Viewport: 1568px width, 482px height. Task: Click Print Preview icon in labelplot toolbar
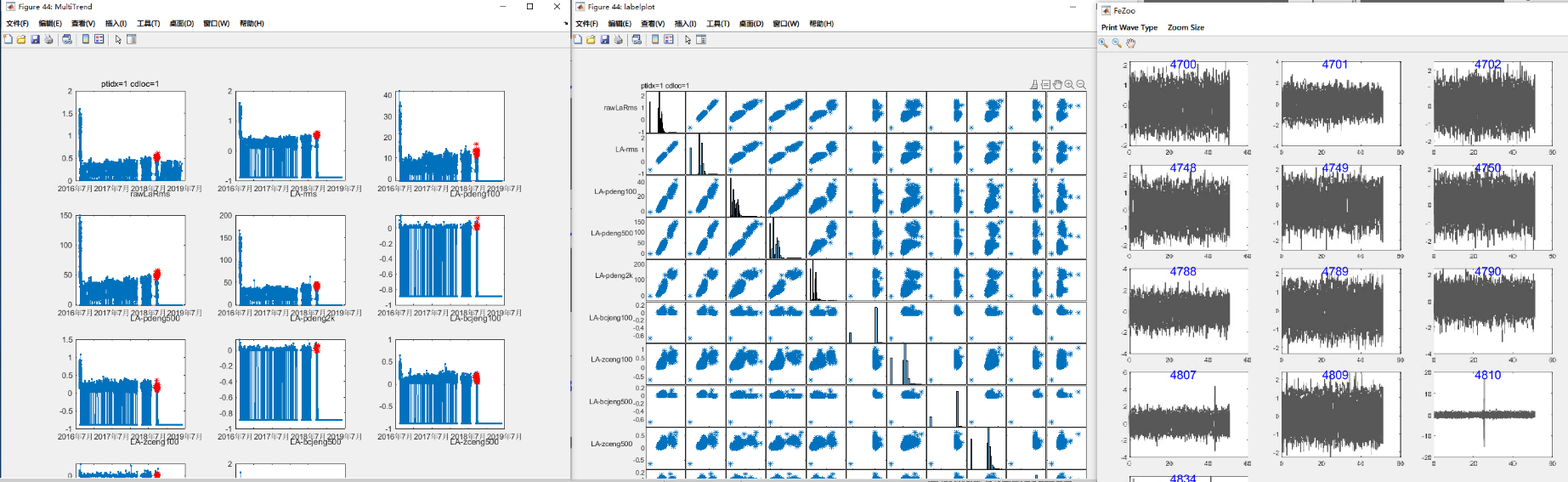click(637, 39)
